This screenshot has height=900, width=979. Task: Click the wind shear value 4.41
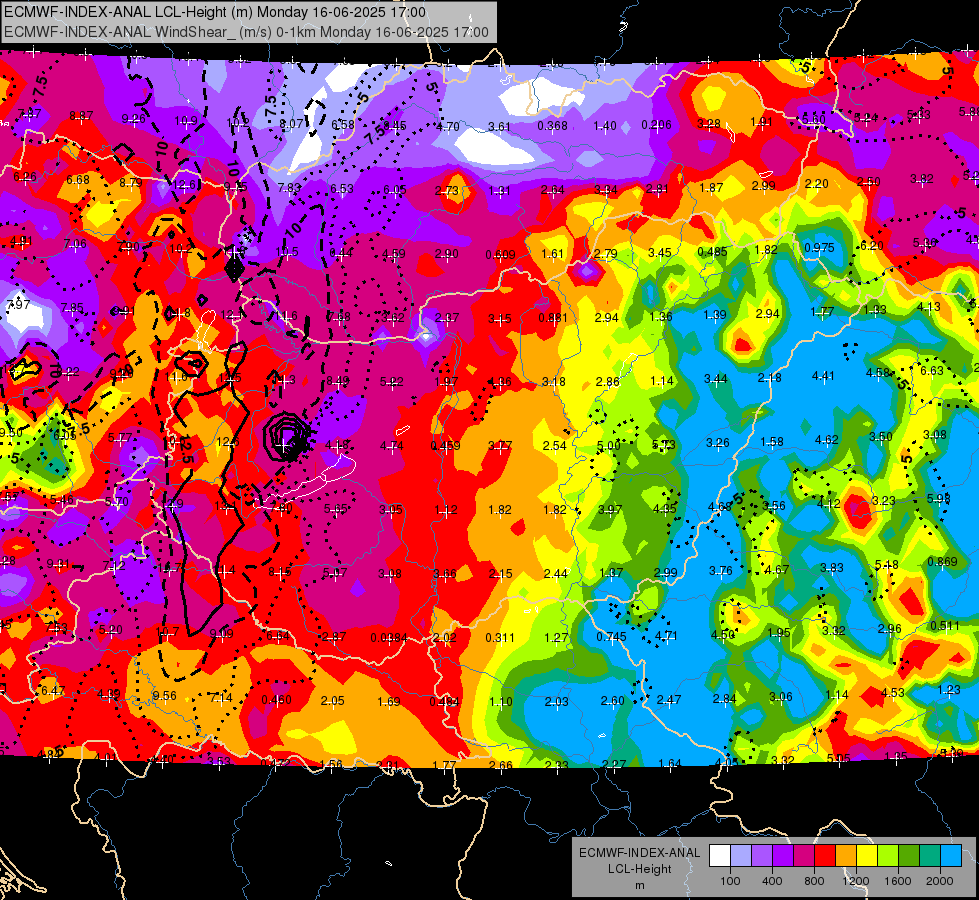(824, 376)
